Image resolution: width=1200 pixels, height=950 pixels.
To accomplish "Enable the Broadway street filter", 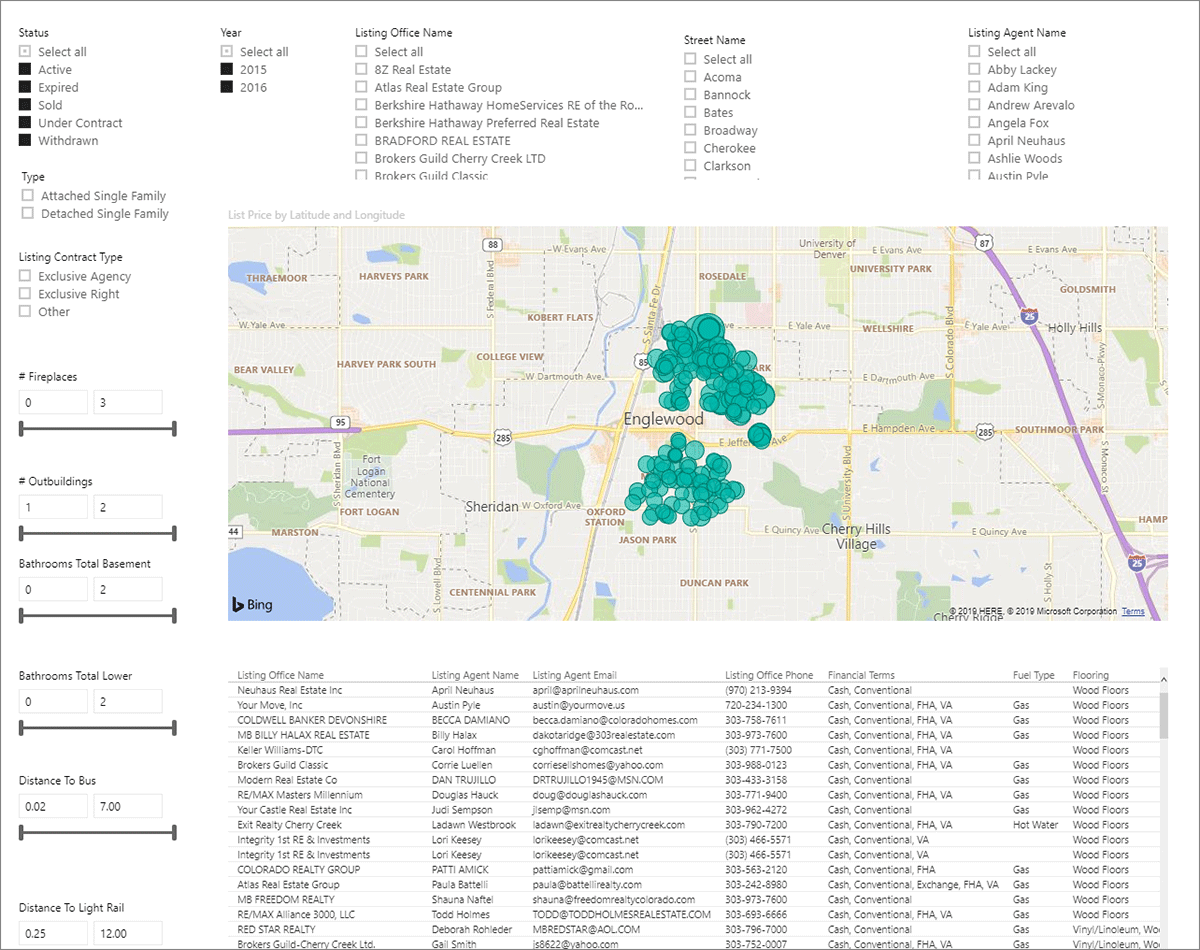I will point(691,131).
